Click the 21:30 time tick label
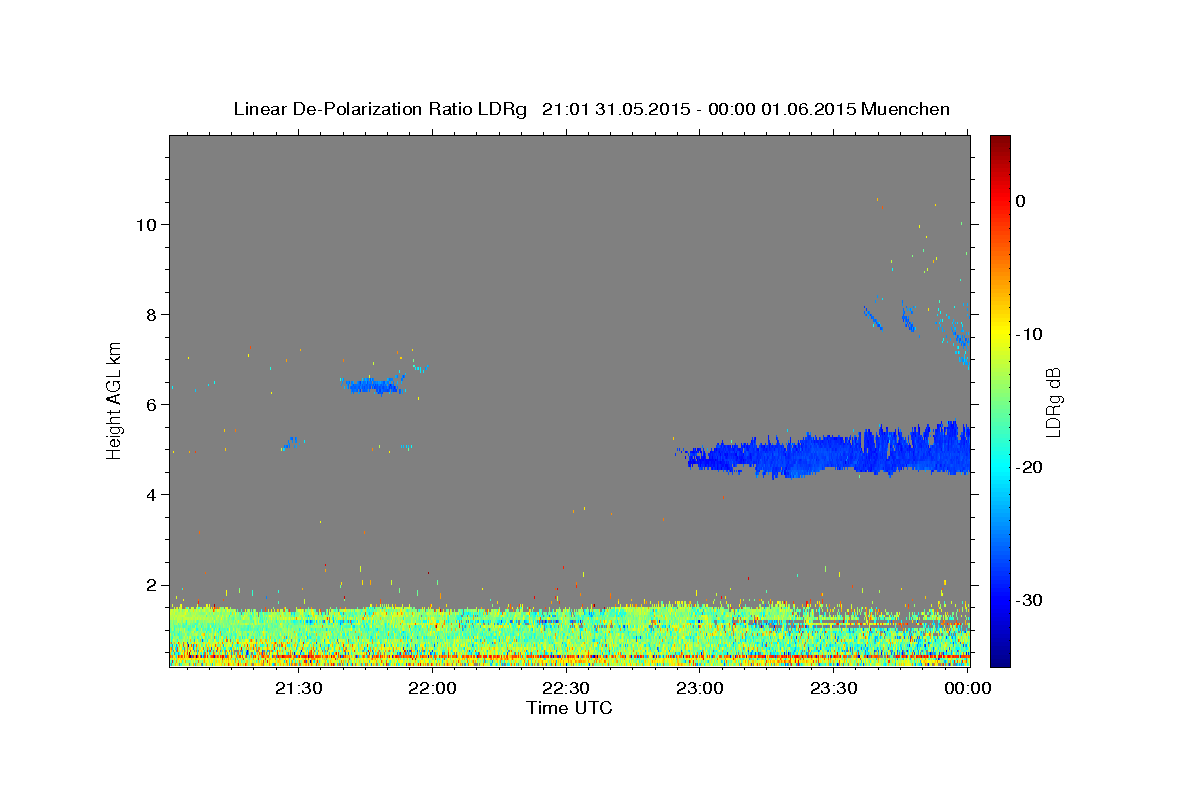The height and width of the screenshot is (800, 1200). pyautogui.click(x=298, y=688)
